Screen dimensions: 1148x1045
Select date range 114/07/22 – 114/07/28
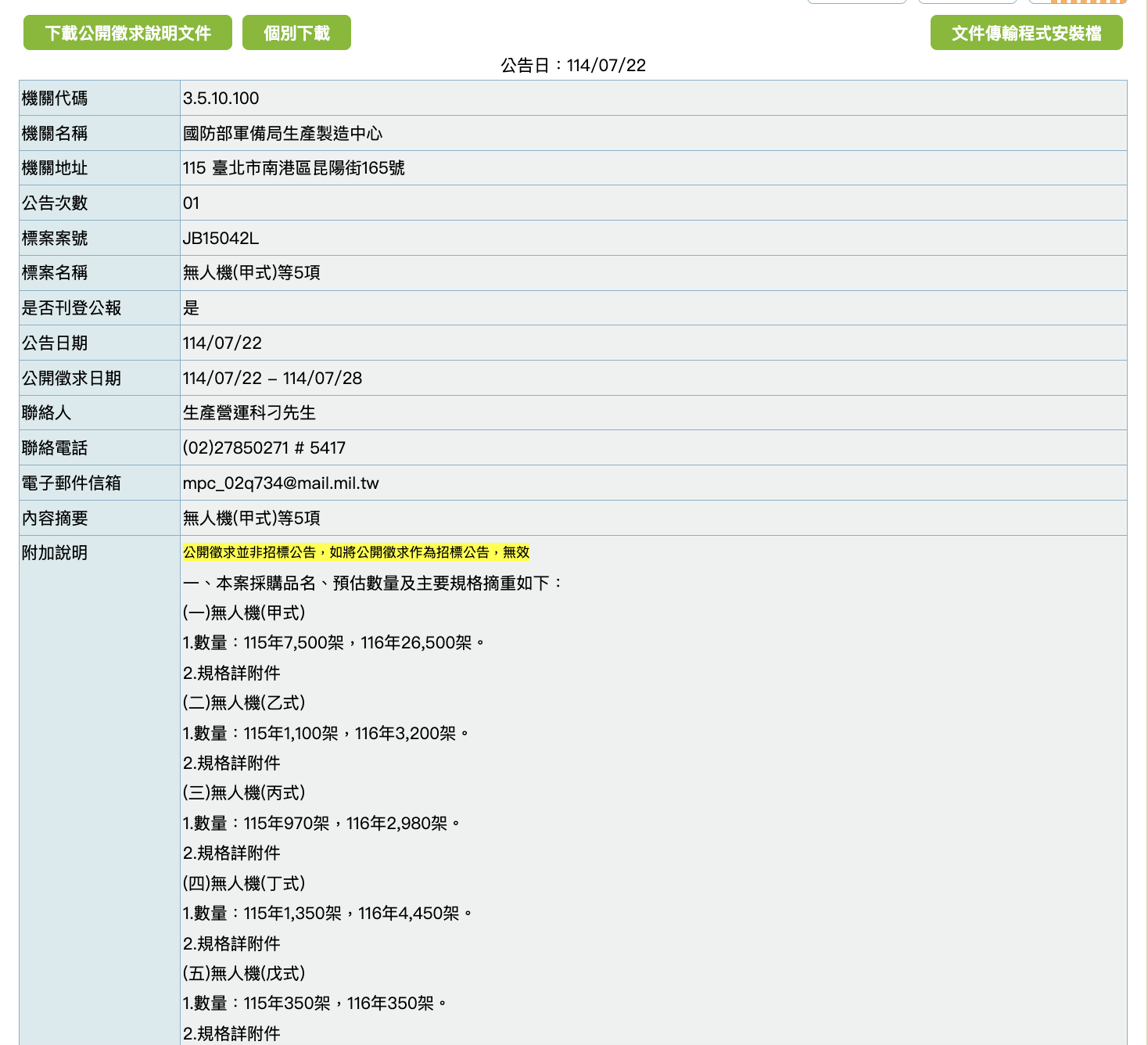click(272, 379)
